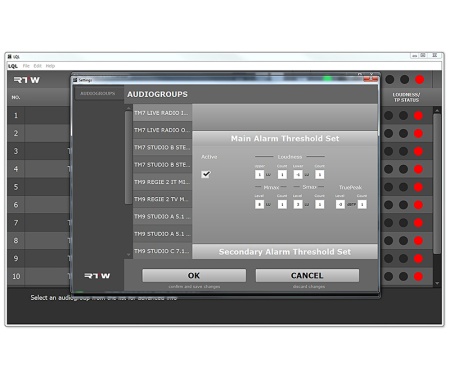Click the audiogroup list scroll-down arrow
450x380 pixels.
129,255
